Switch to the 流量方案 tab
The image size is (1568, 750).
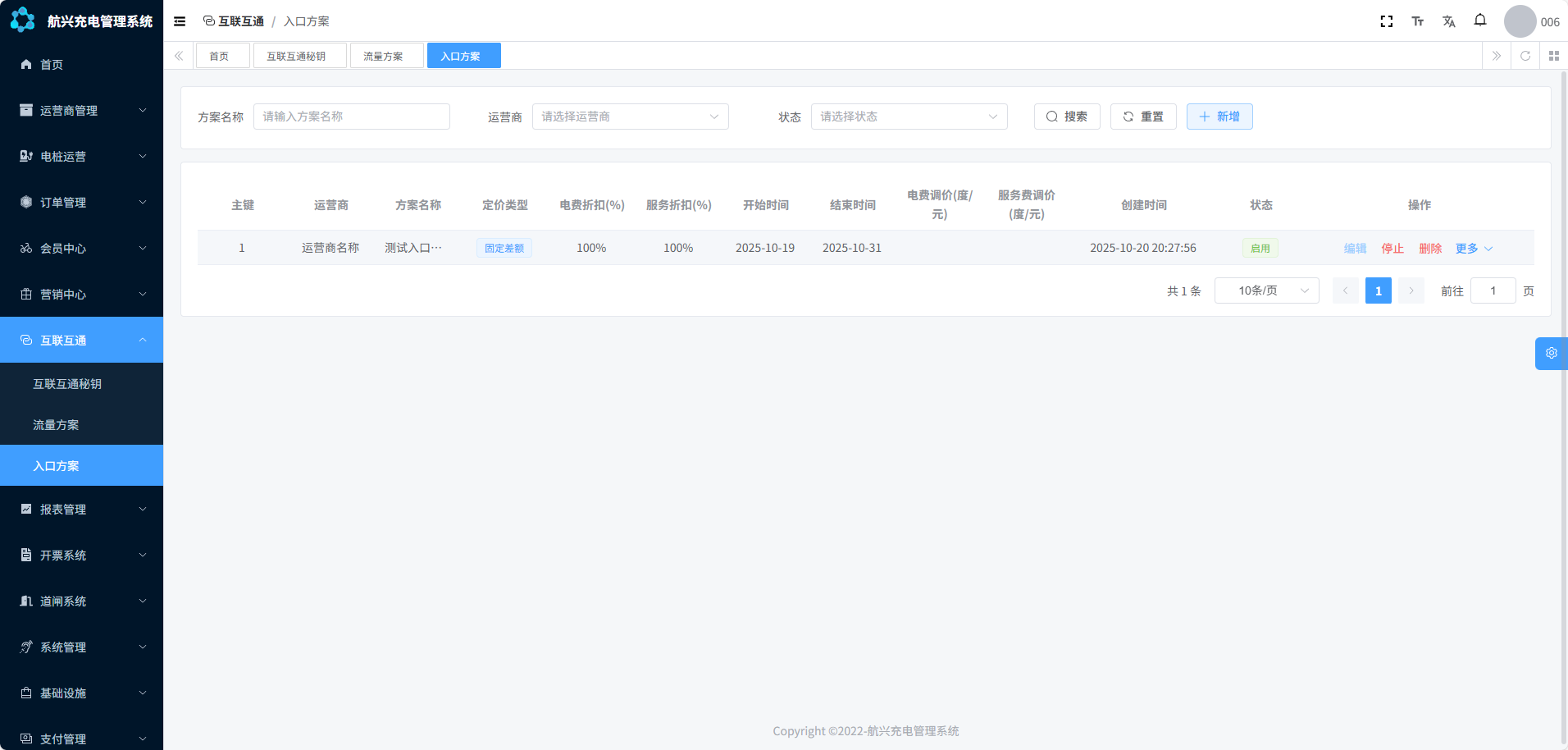pos(384,56)
